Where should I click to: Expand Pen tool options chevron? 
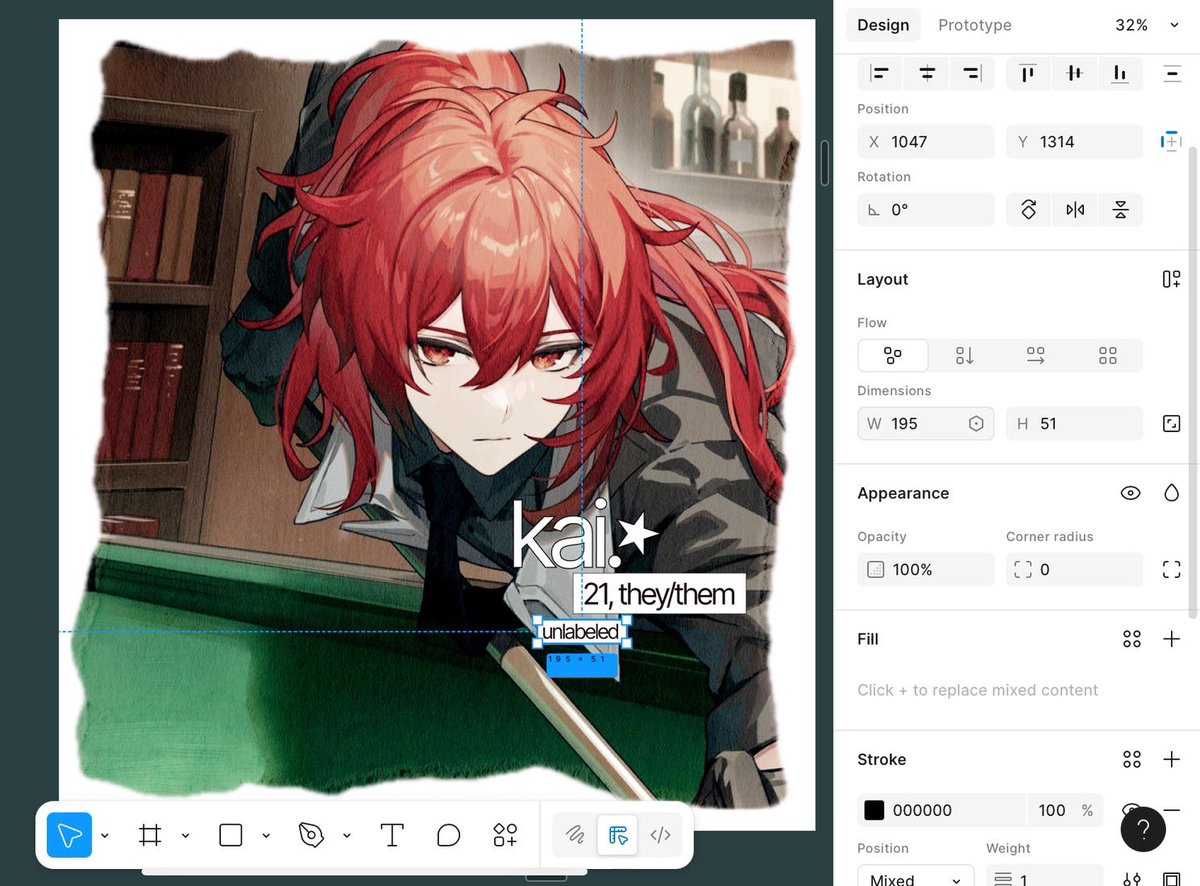pos(346,835)
